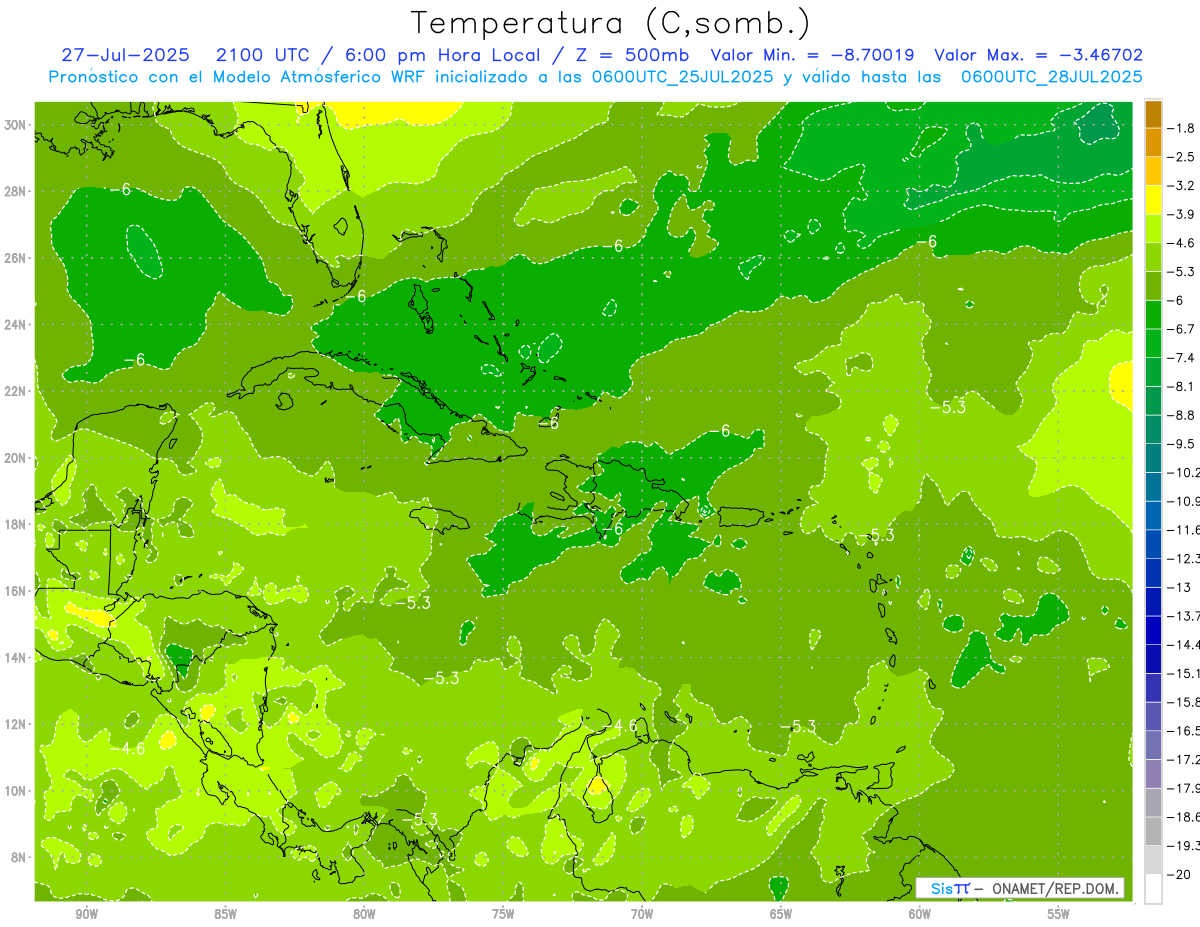Select the gray legend swatch between -18.6 and -19.3
Viewport: 1200px width, 927px height.
pyautogui.click(x=1153, y=831)
